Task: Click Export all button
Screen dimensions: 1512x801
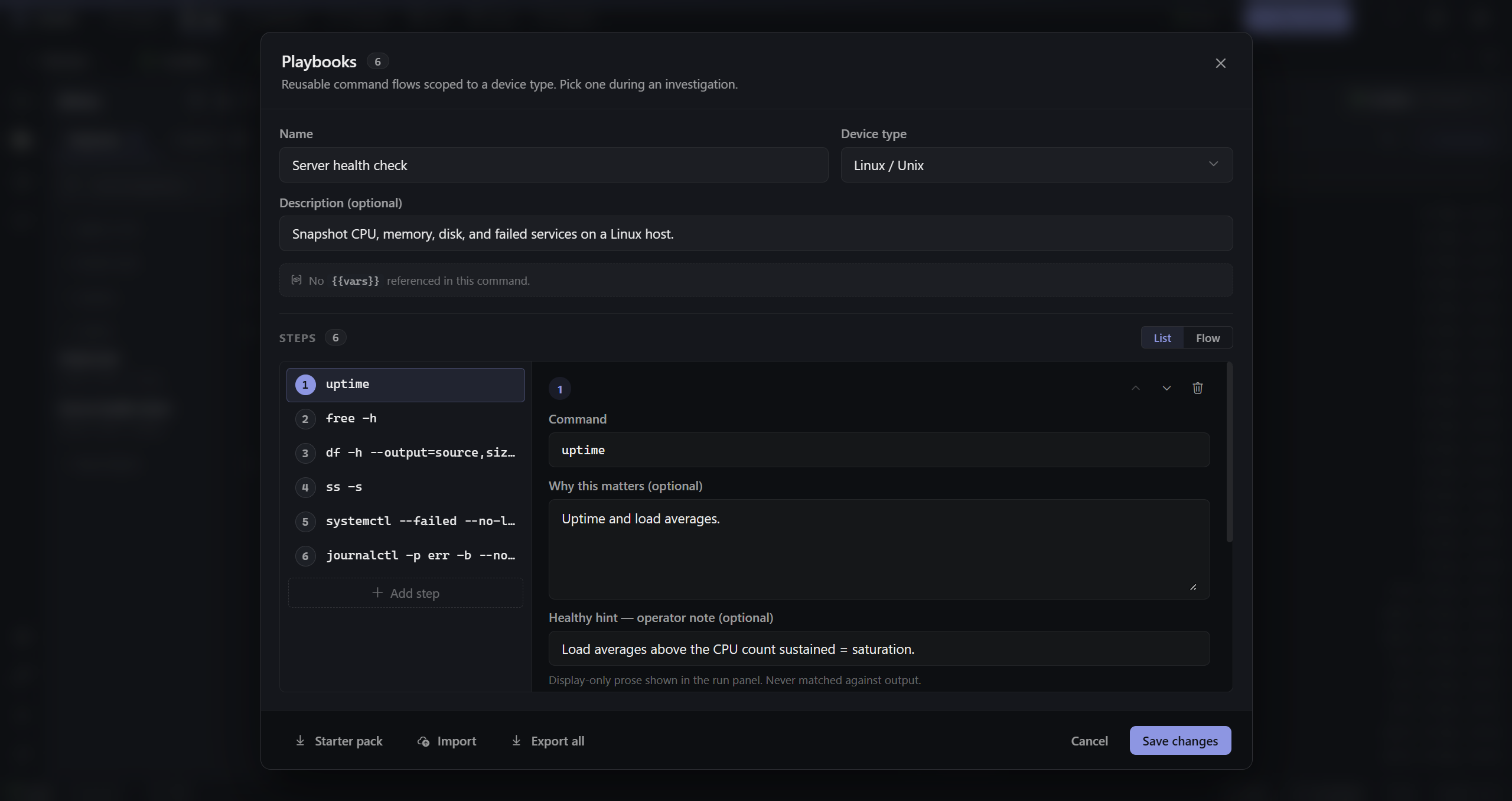Action: tap(548, 741)
